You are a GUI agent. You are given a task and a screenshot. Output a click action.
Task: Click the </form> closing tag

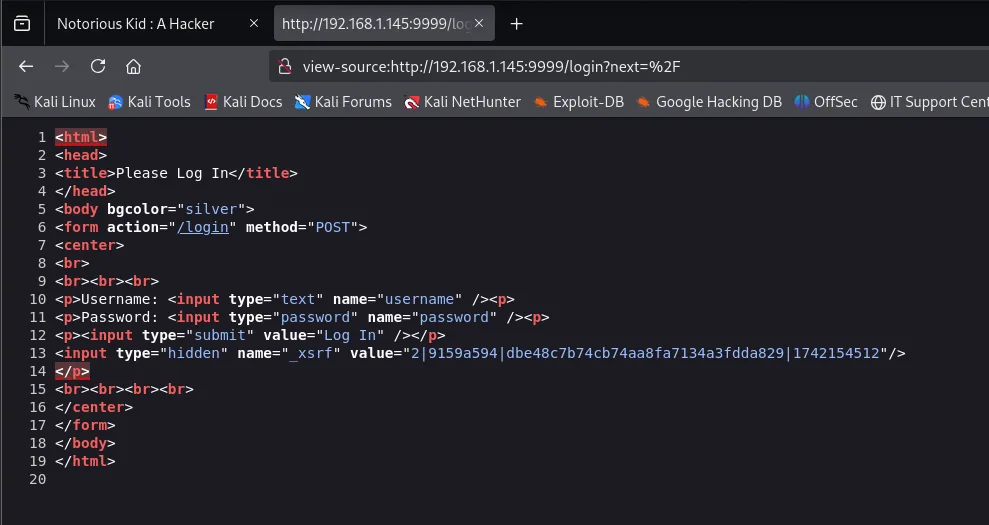(85, 425)
